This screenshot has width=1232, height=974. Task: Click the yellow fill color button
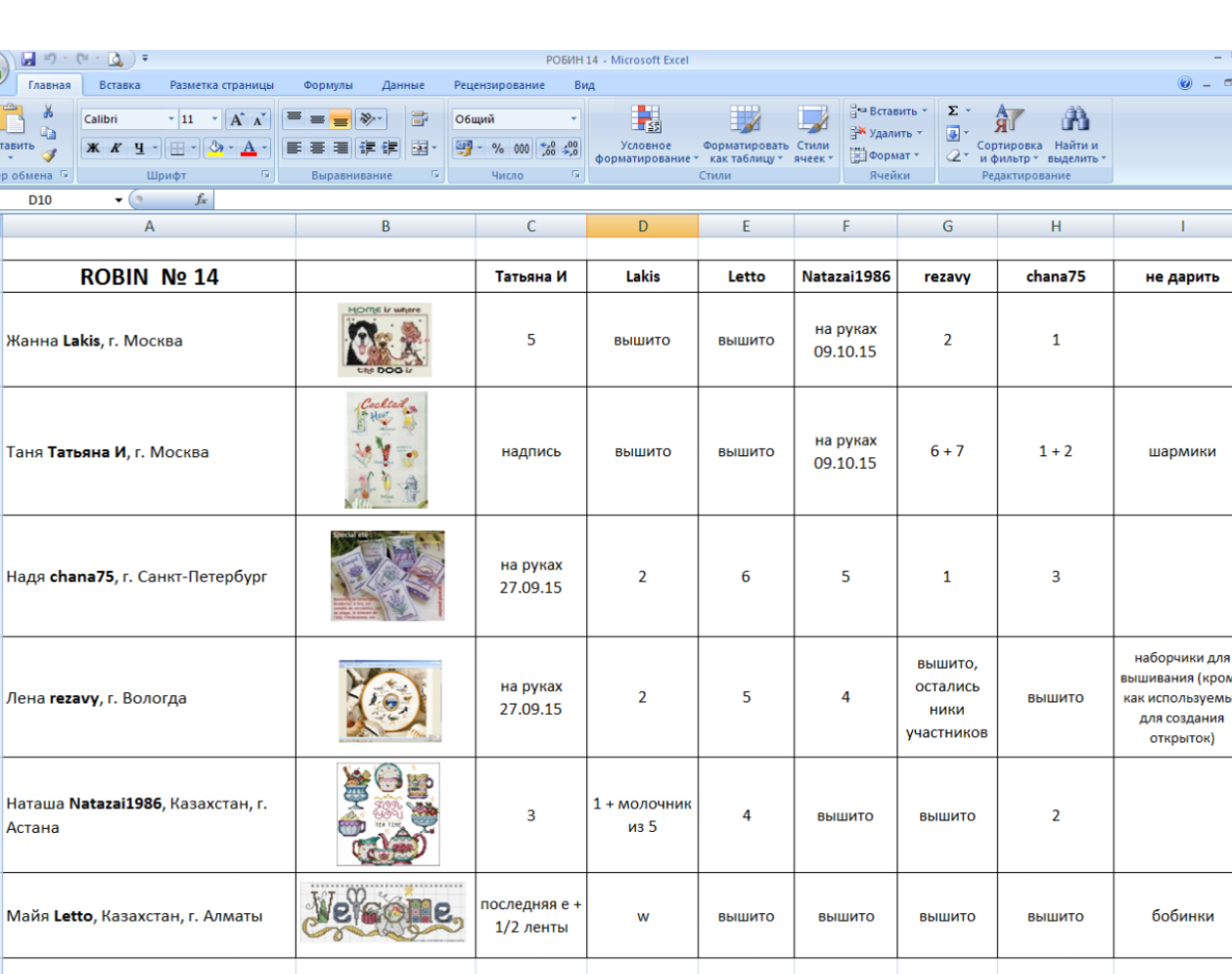tap(216, 149)
